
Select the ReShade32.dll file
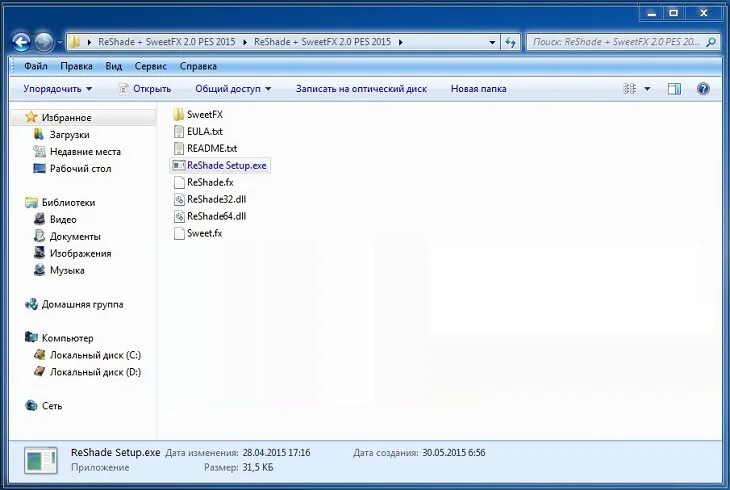click(x=210, y=199)
